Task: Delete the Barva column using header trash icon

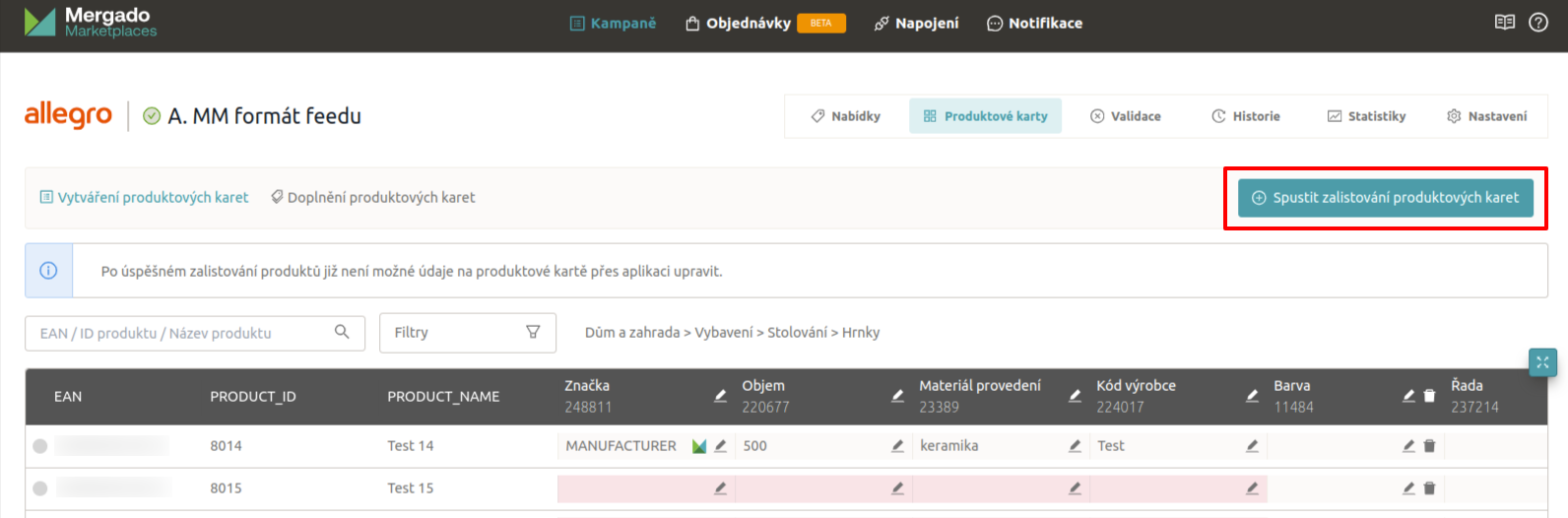Action: point(1429,396)
